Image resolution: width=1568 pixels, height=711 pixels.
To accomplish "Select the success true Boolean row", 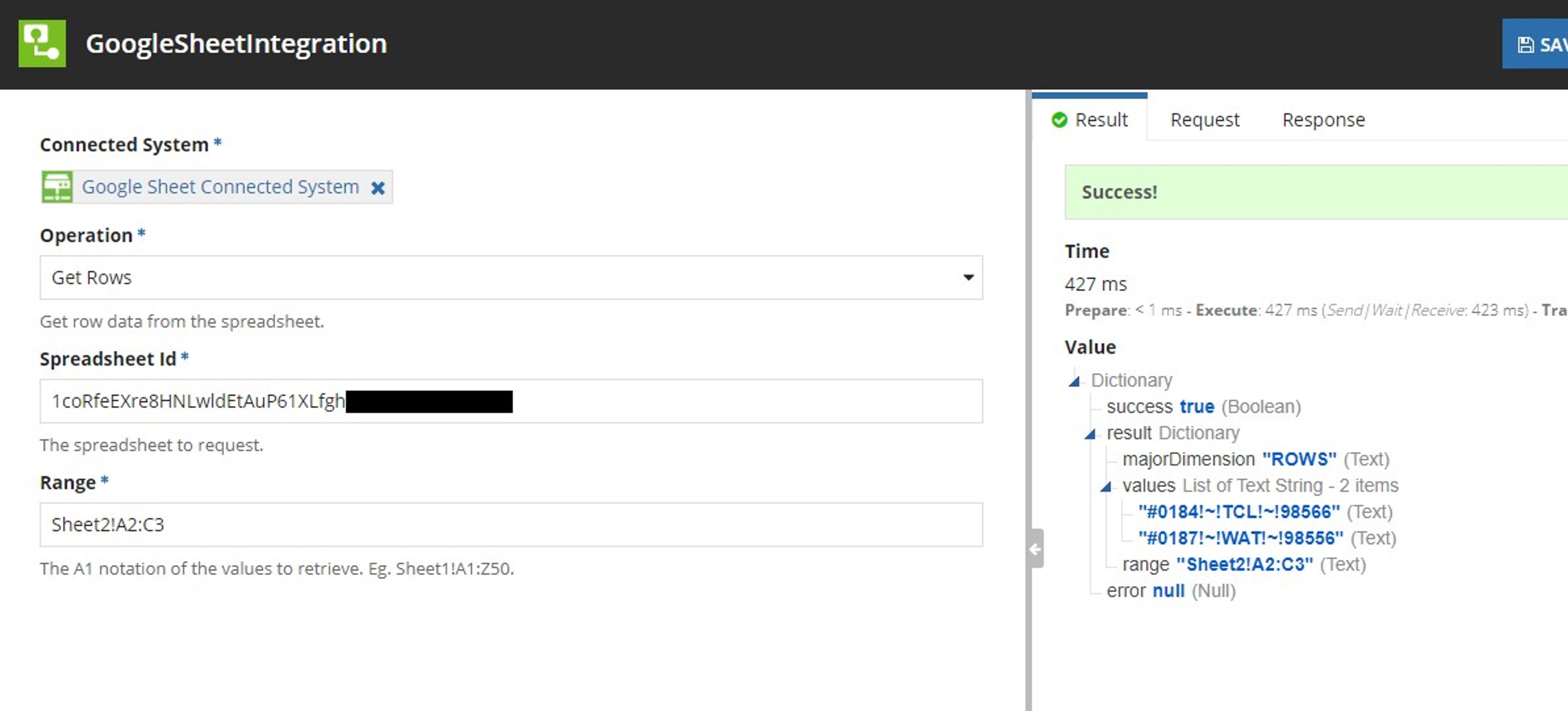I will click(1203, 406).
